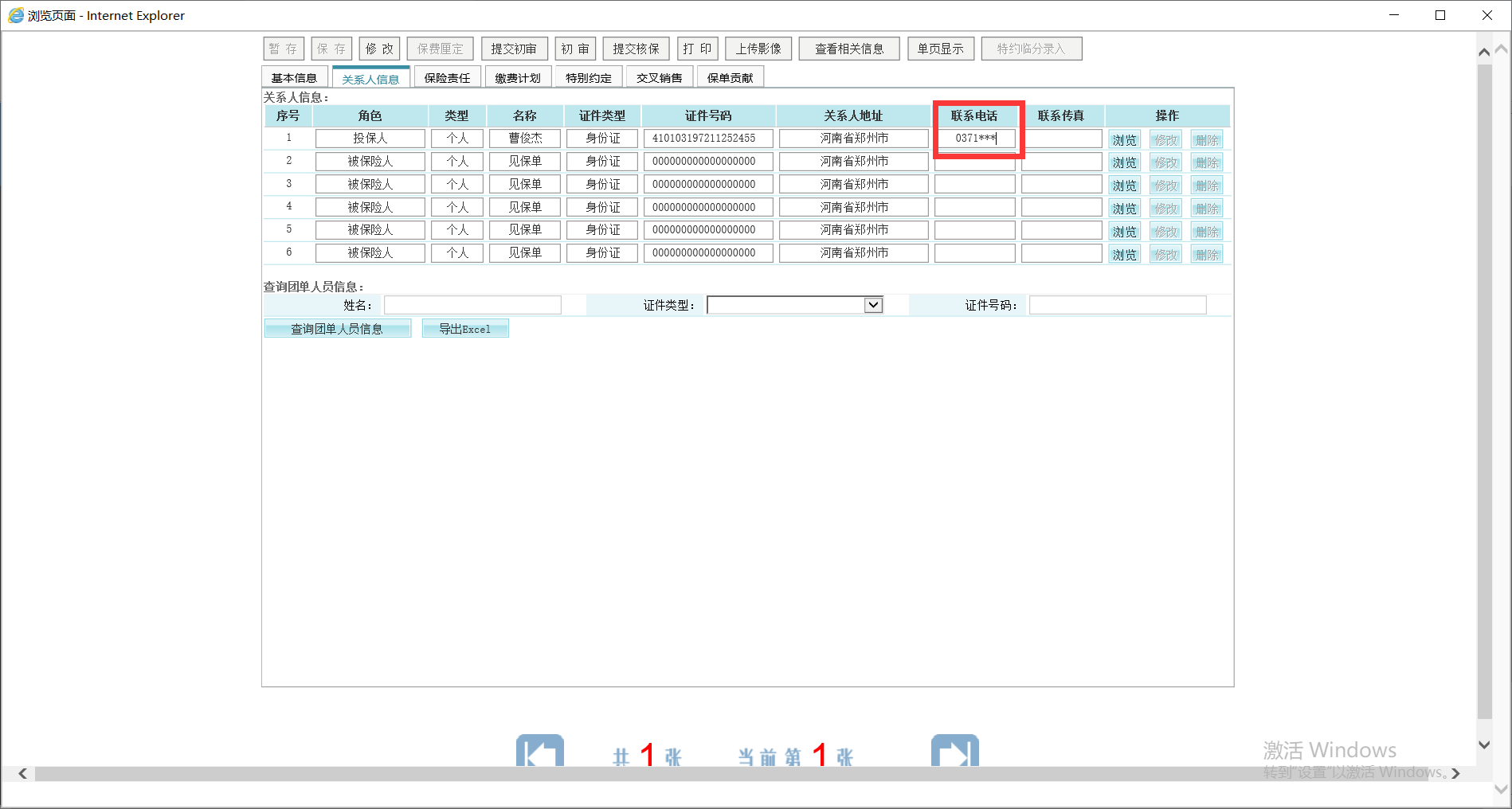
Task: Go to the 保单贡献 tab
Action: 730,78
